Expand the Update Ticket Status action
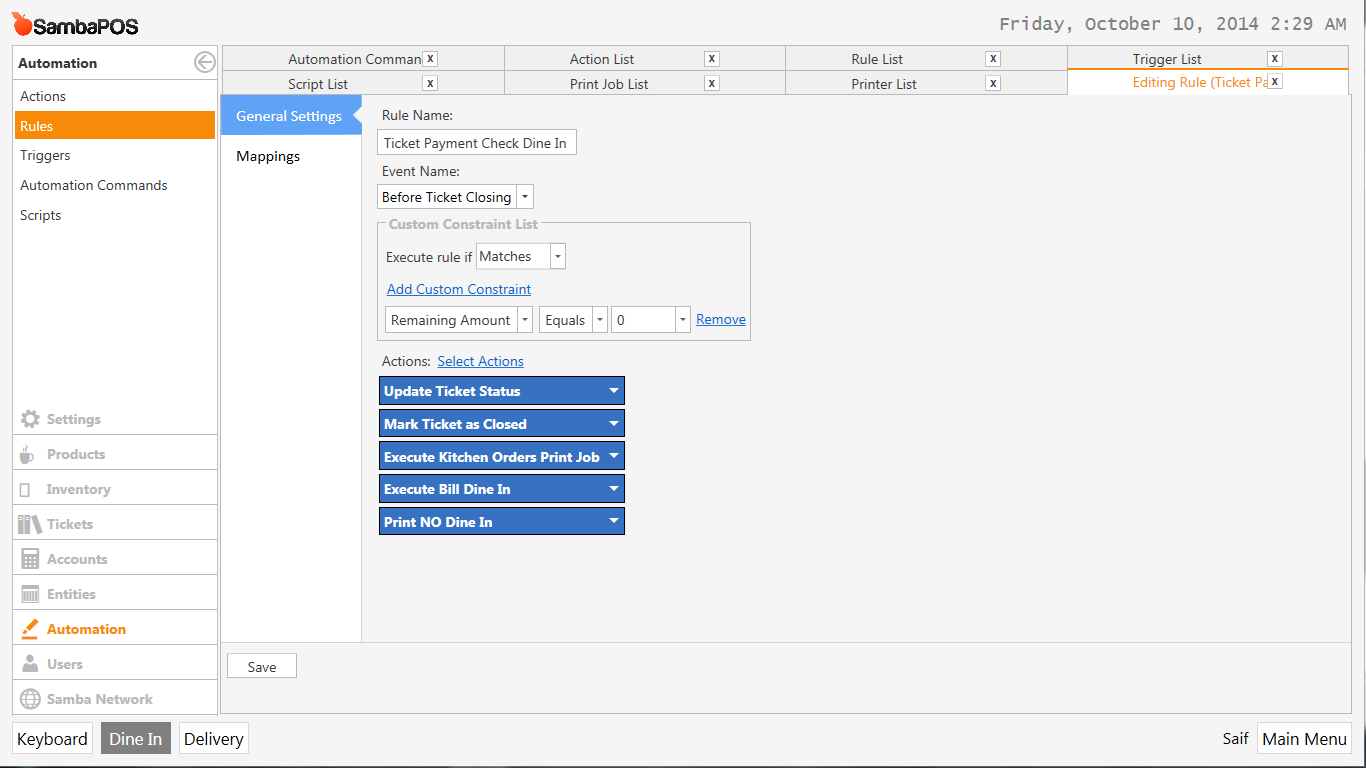The height and width of the screenshot is (768, 1366). (x=614, y=391)
